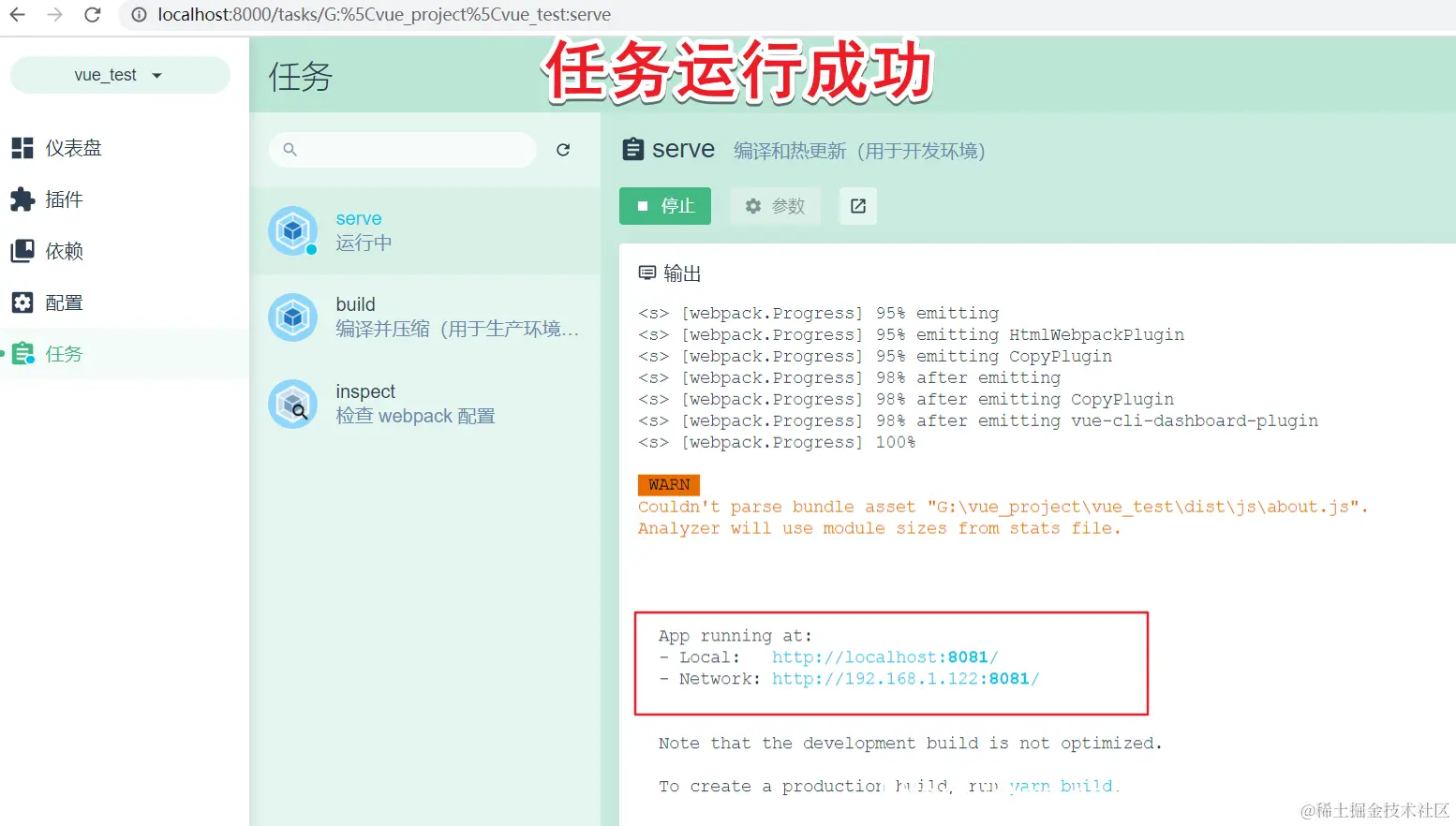This screenshot has width=1456, height=826.
Task: Stop the running serve task
Action: pos(665,206)
